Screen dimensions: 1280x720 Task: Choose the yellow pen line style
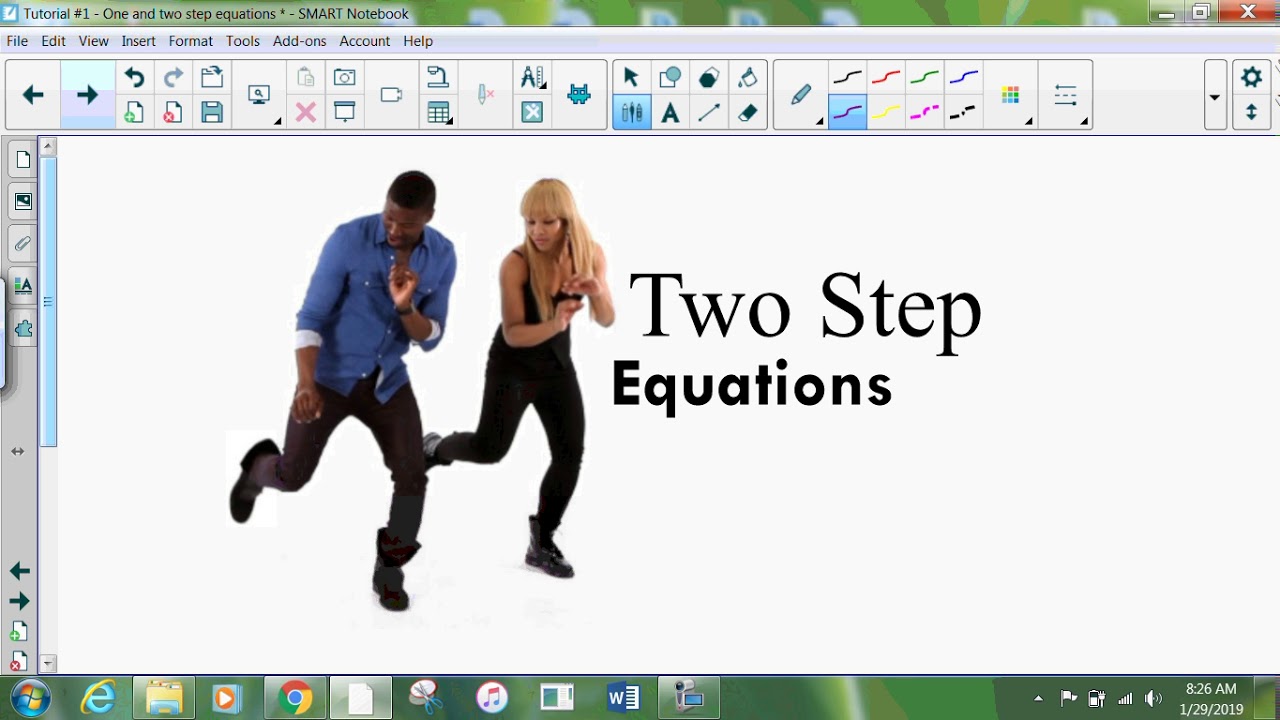(886, 112)
